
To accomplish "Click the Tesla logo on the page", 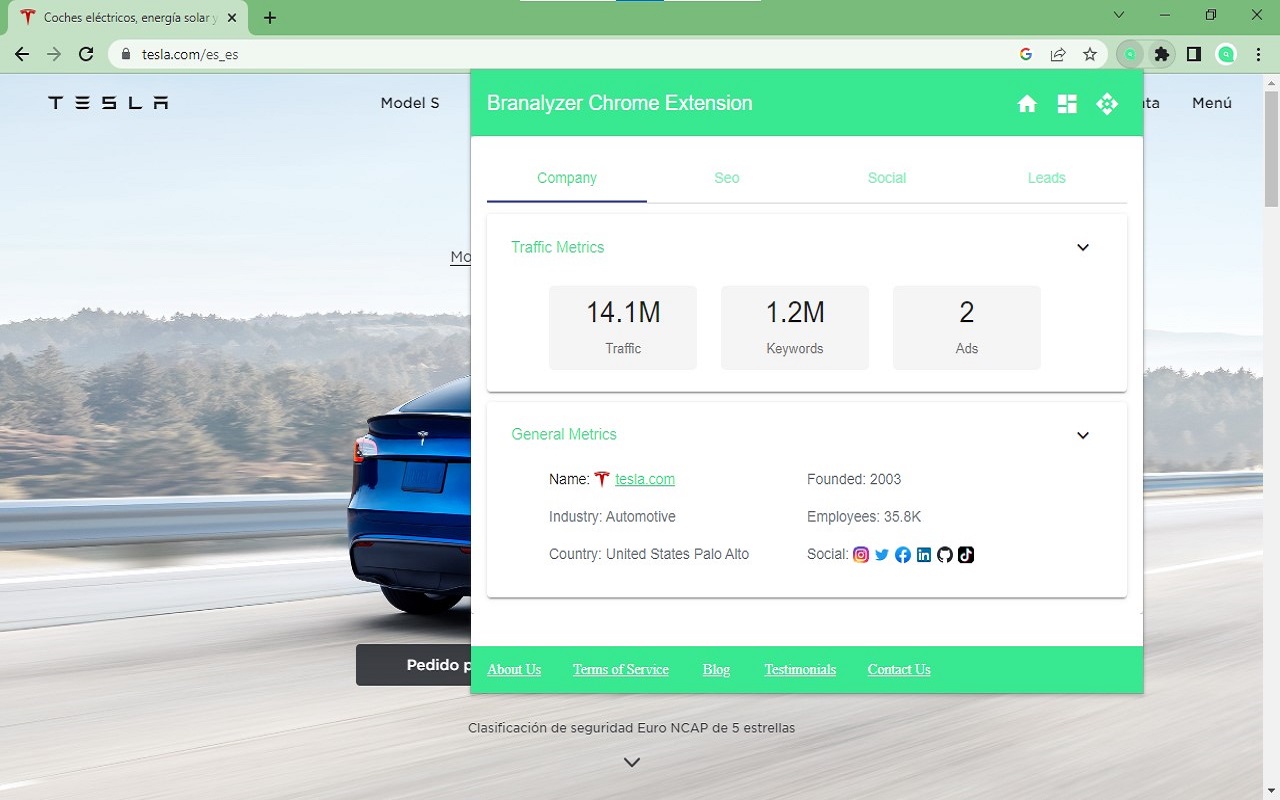I will pos(108,103).
